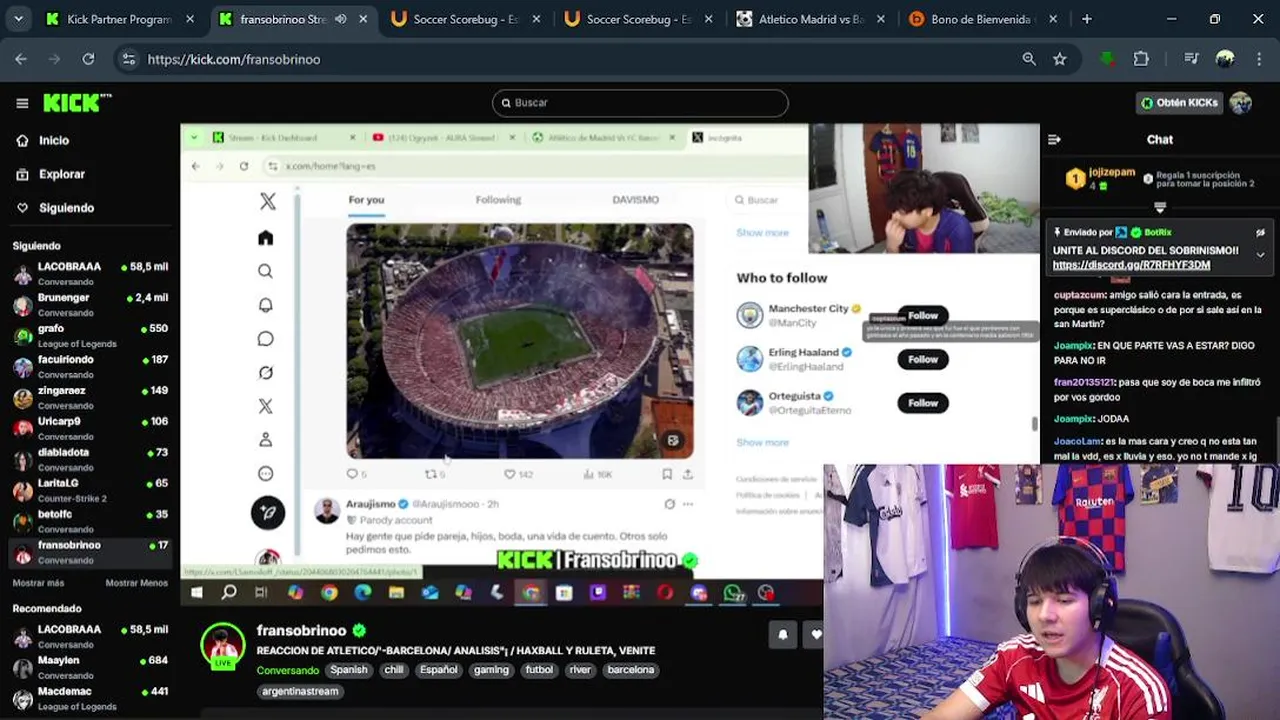Open Chrome extensions puzzle icon
Screen dimensions: 1280x720
pyautogui.click(x=1141, y=59)
